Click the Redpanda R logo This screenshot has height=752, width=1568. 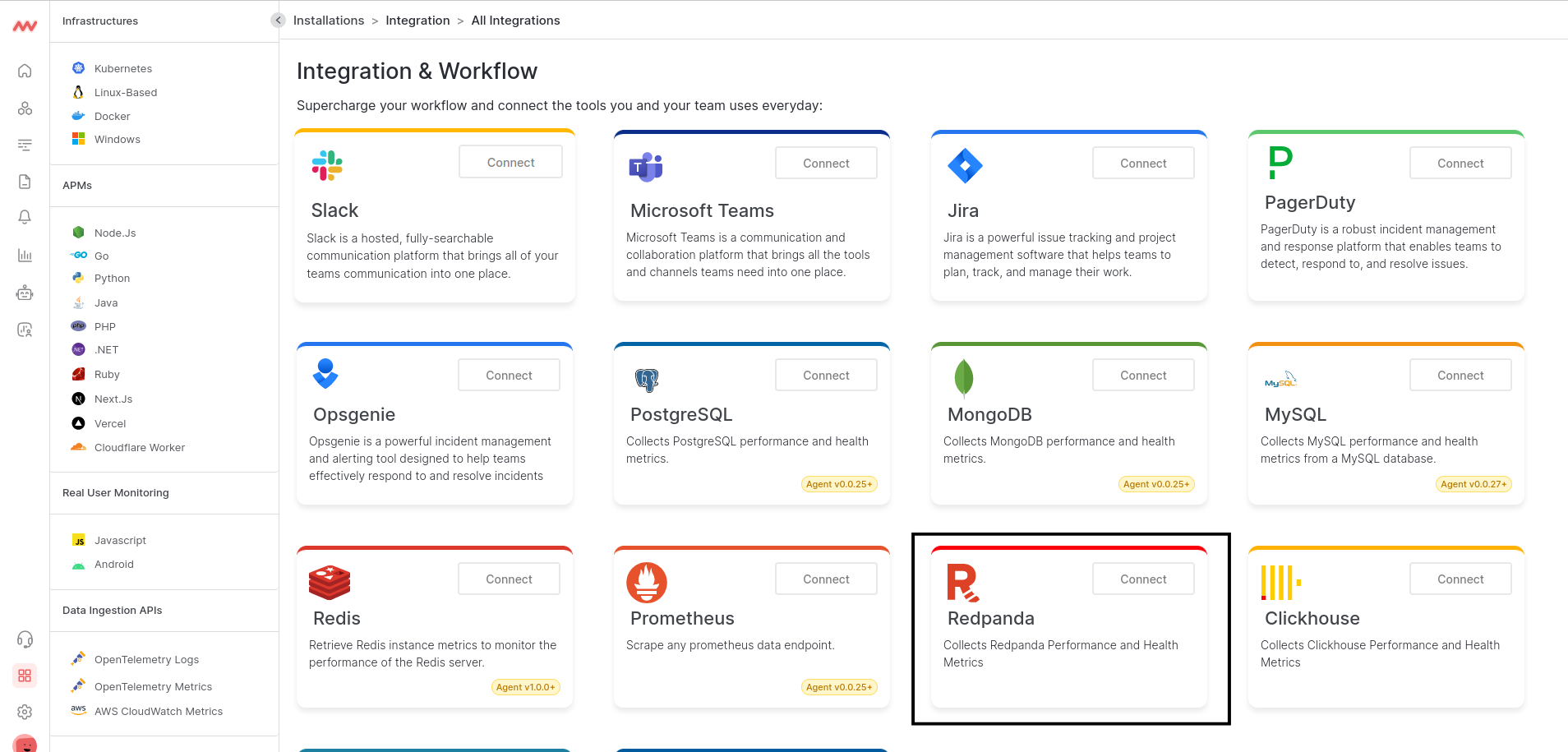(963, 583)
